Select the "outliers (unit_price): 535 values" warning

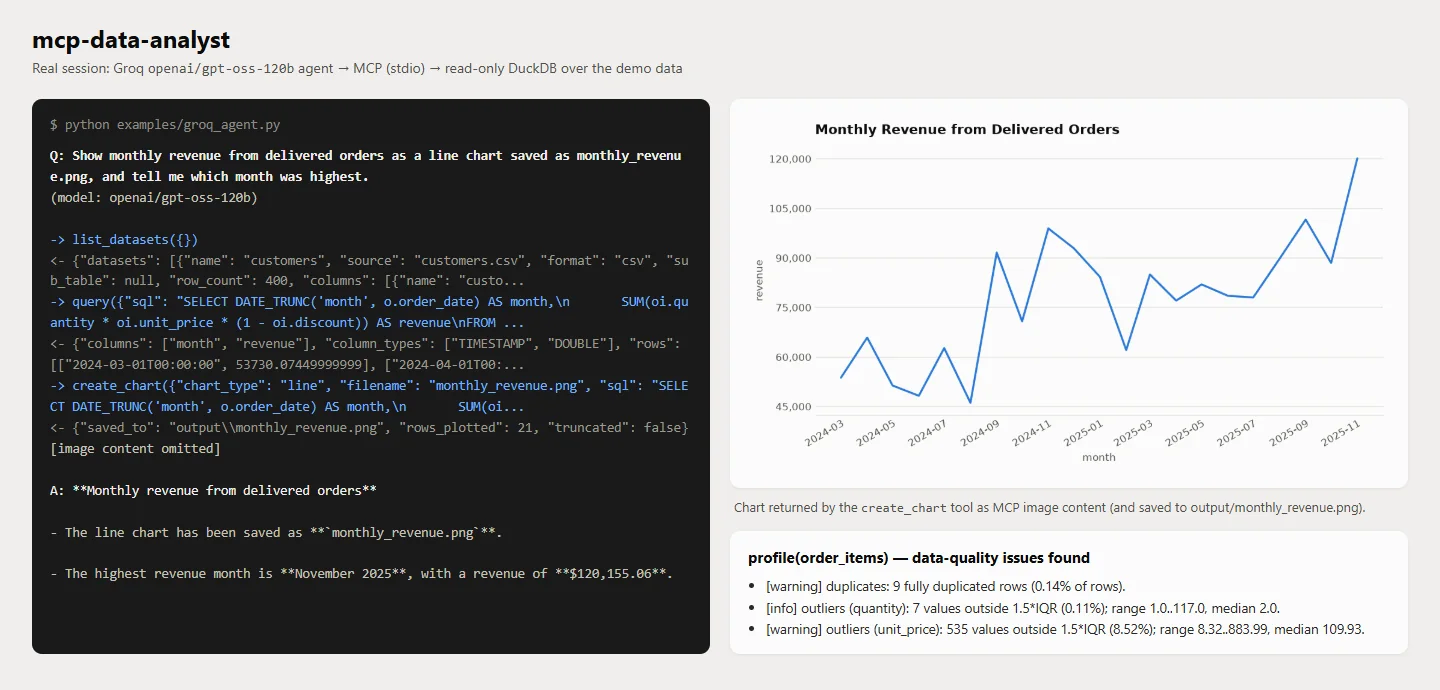(1065, 630)
